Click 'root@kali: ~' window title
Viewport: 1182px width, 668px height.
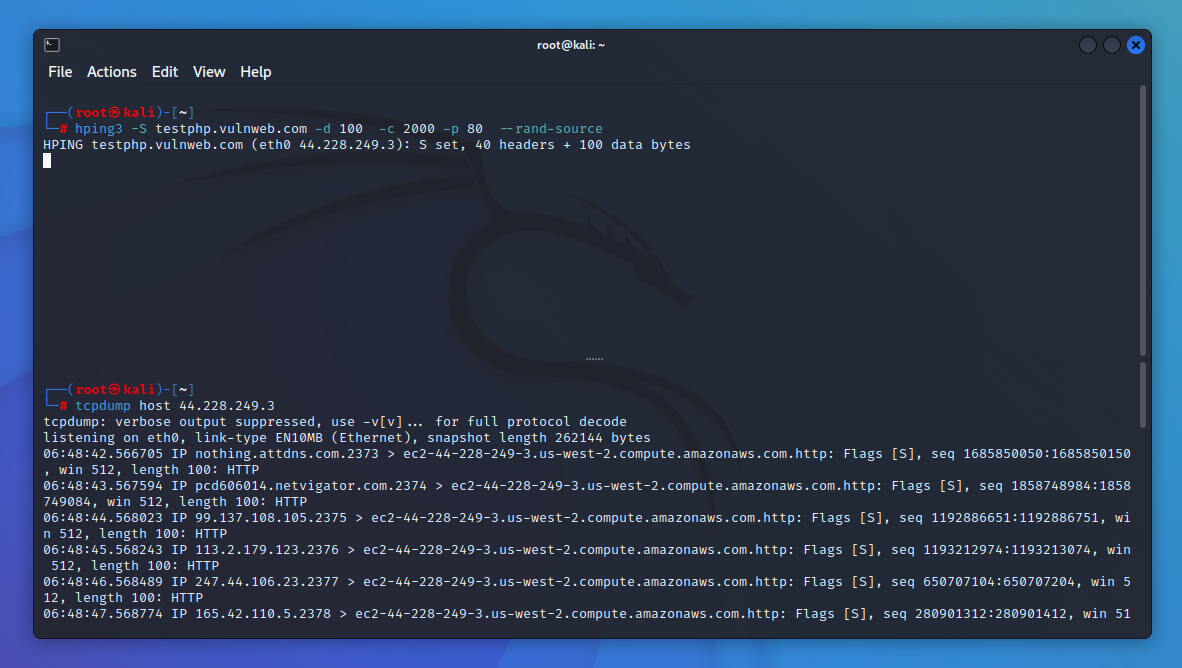click(571, 45)
